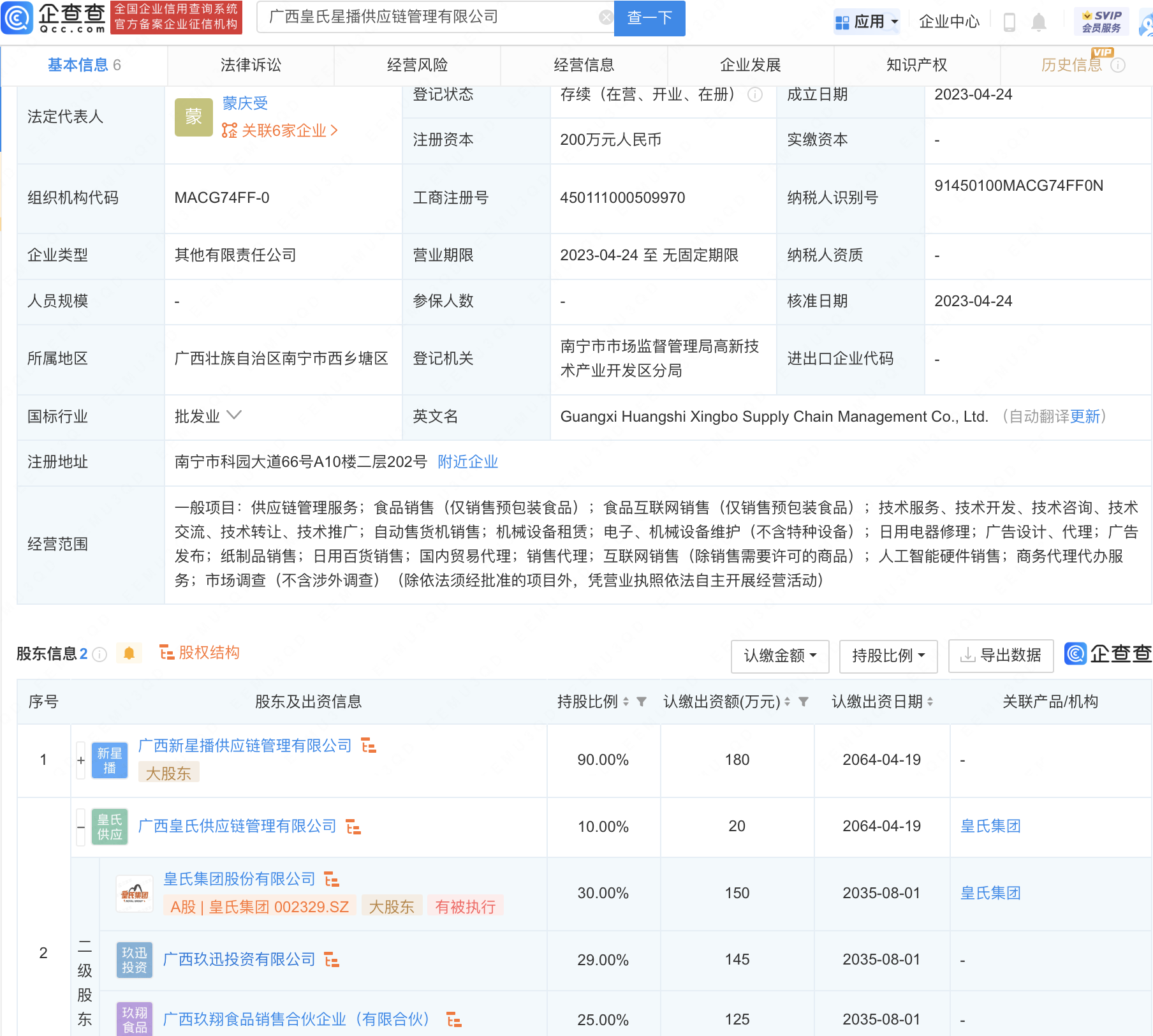The width and height of the screenshot is (1153, 1036).
Task: Click info icon beside registration status
Action: point(755,94)
